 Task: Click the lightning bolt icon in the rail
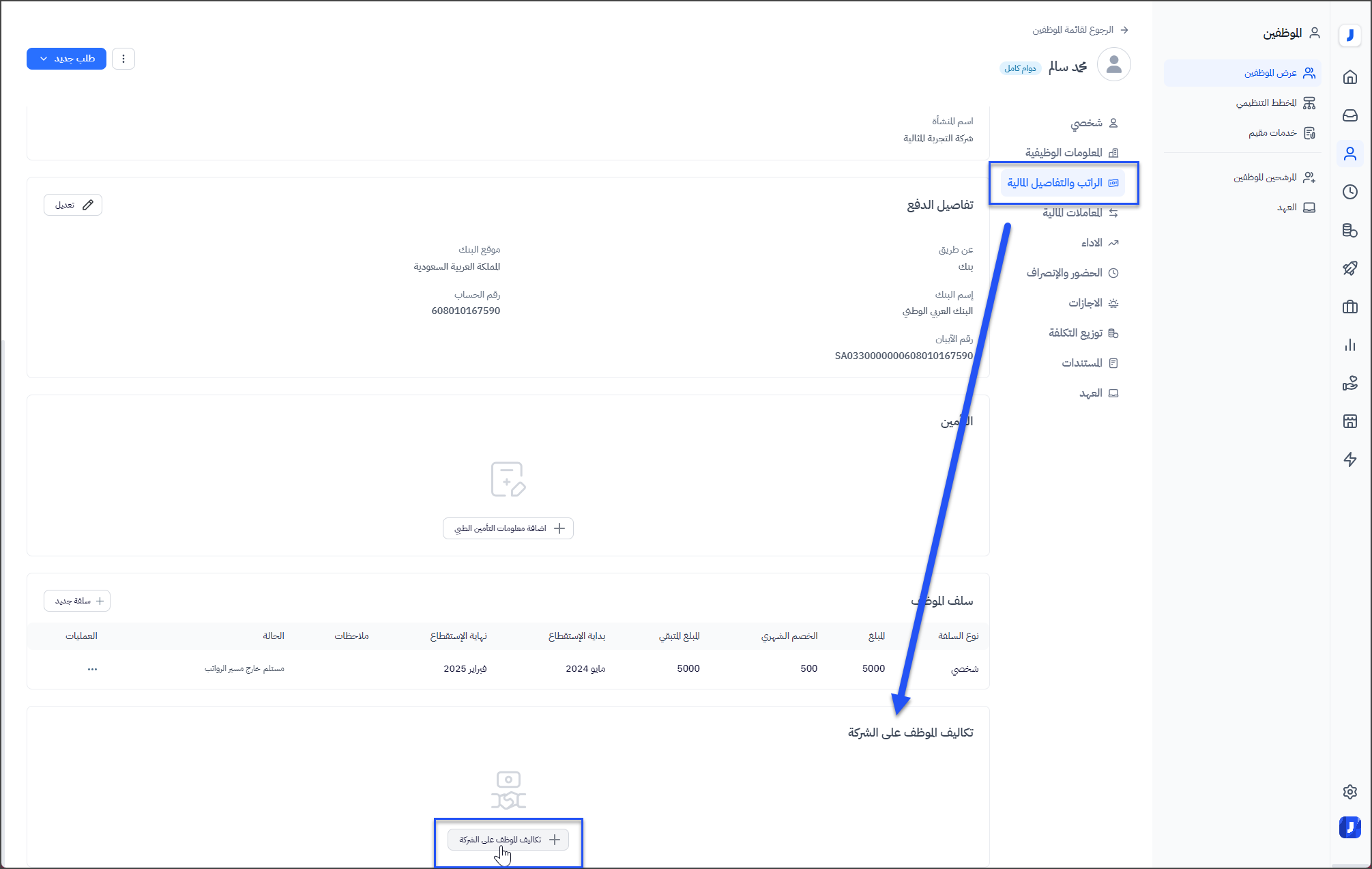tap(1349, 459)
